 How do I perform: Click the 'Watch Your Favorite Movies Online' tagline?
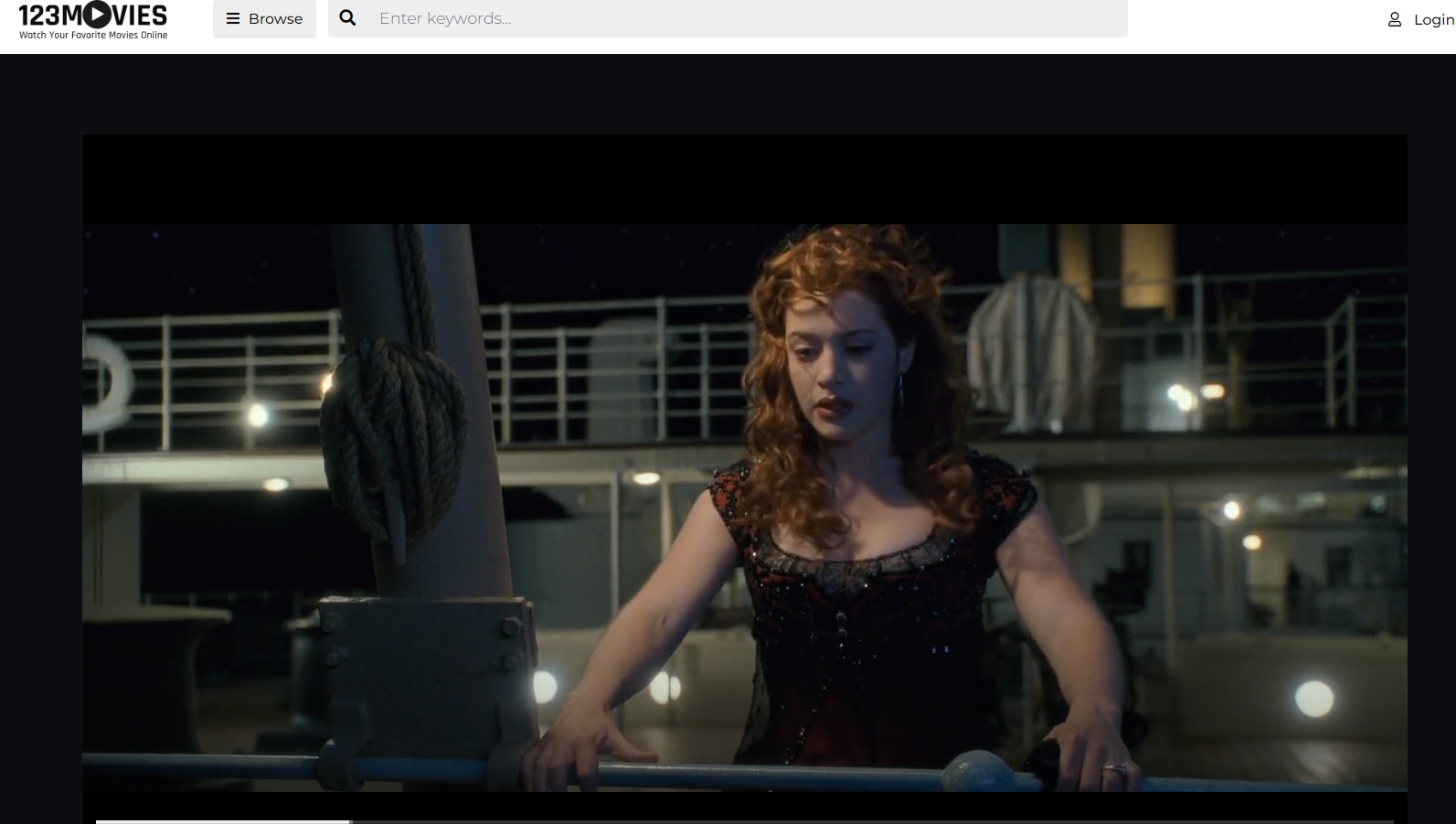point(93,35)
